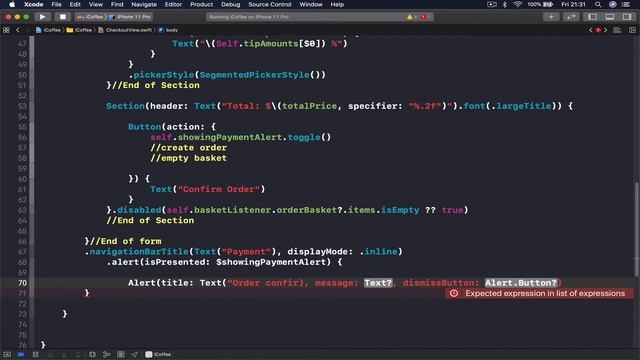
Task: Click the .disabled modifier on line 63
Action: tap(136, 210)
